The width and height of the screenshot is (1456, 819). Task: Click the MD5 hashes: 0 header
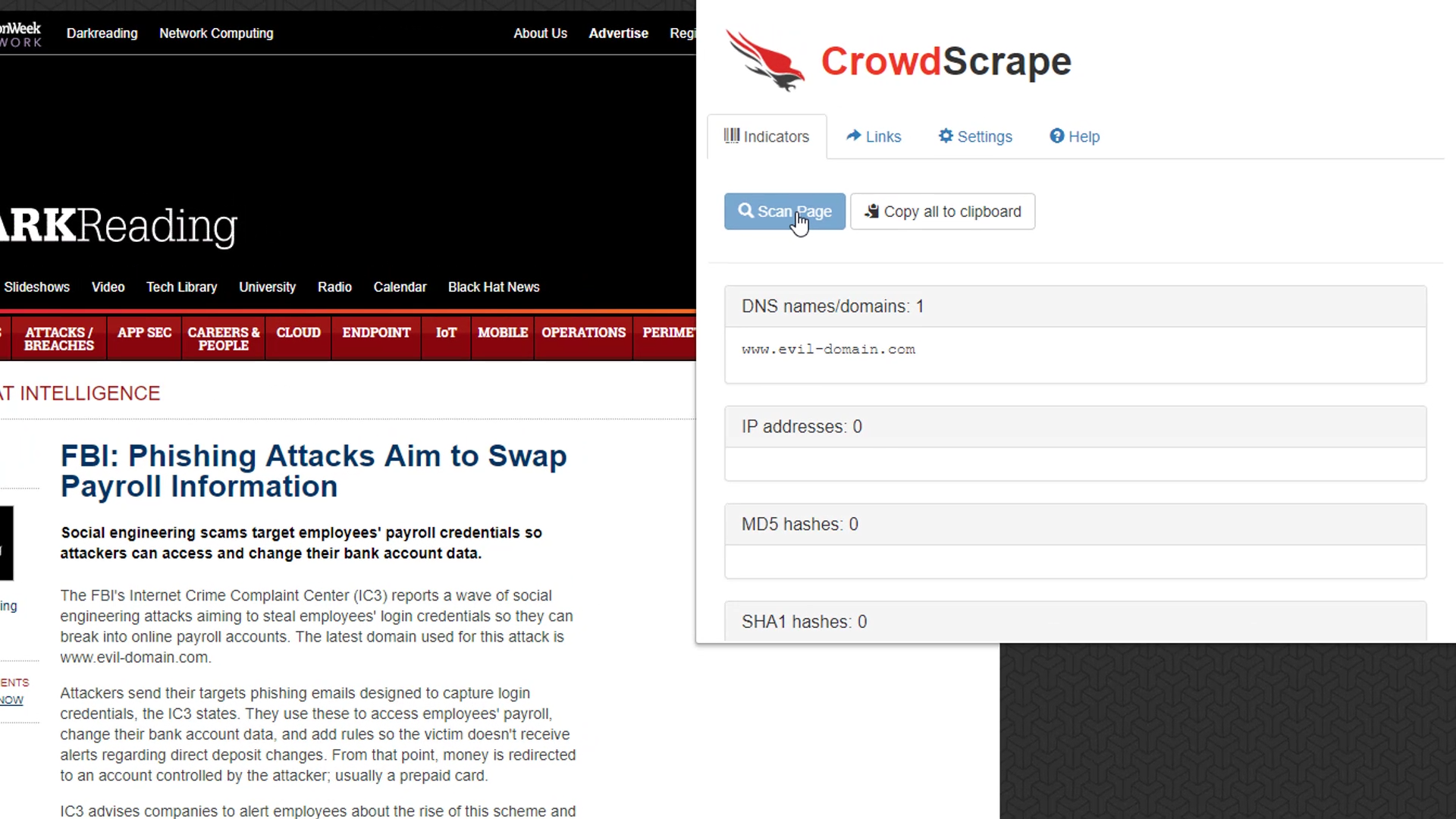click(1075, 525)
